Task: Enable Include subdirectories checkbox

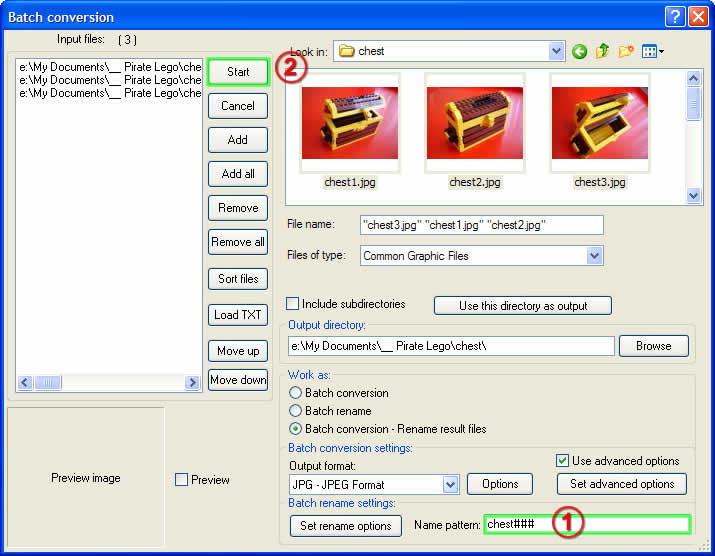Action: (292, 303)
